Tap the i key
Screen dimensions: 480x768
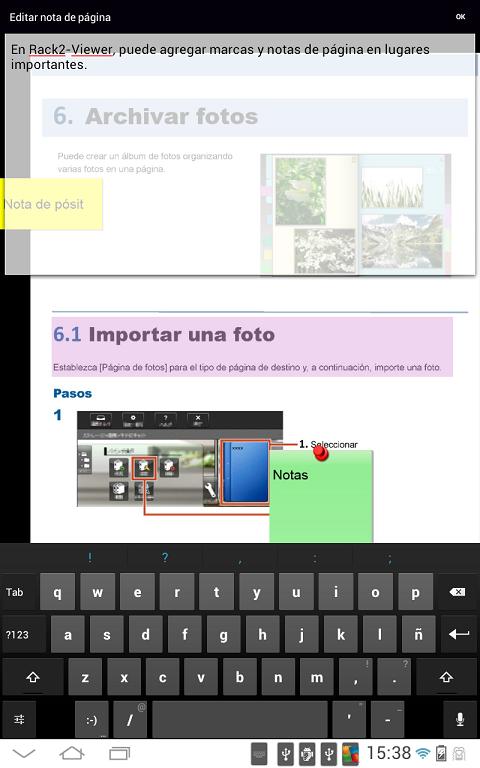[336, 592]
